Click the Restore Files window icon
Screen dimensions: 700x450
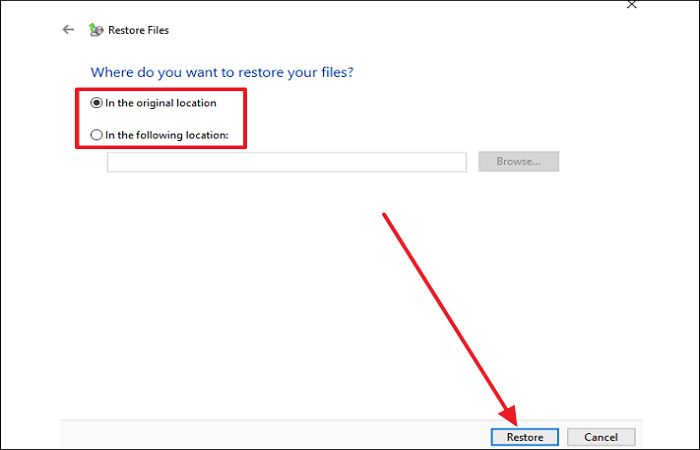point(96,30)
